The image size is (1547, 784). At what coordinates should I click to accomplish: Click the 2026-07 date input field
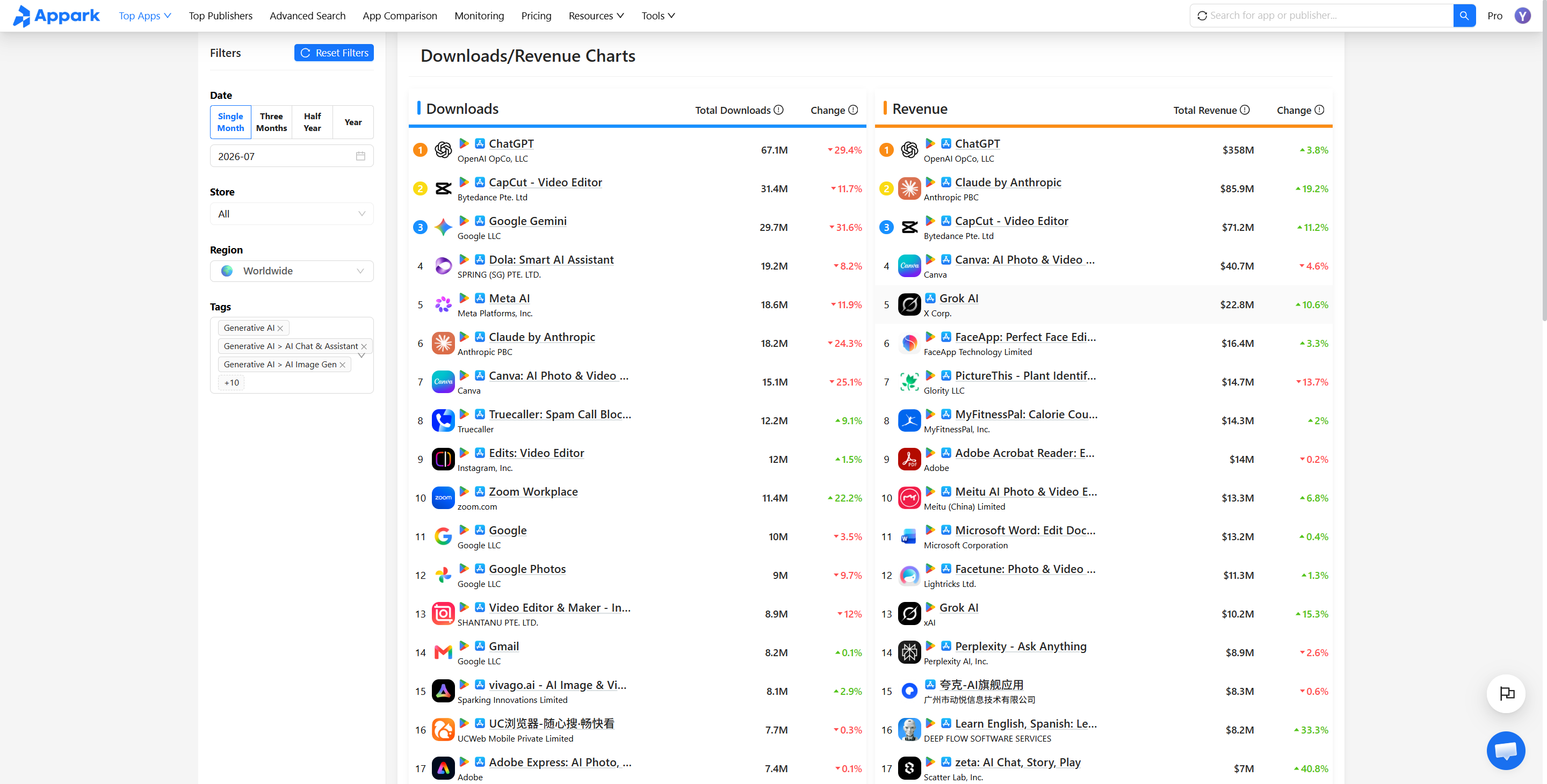pos(292,156)
